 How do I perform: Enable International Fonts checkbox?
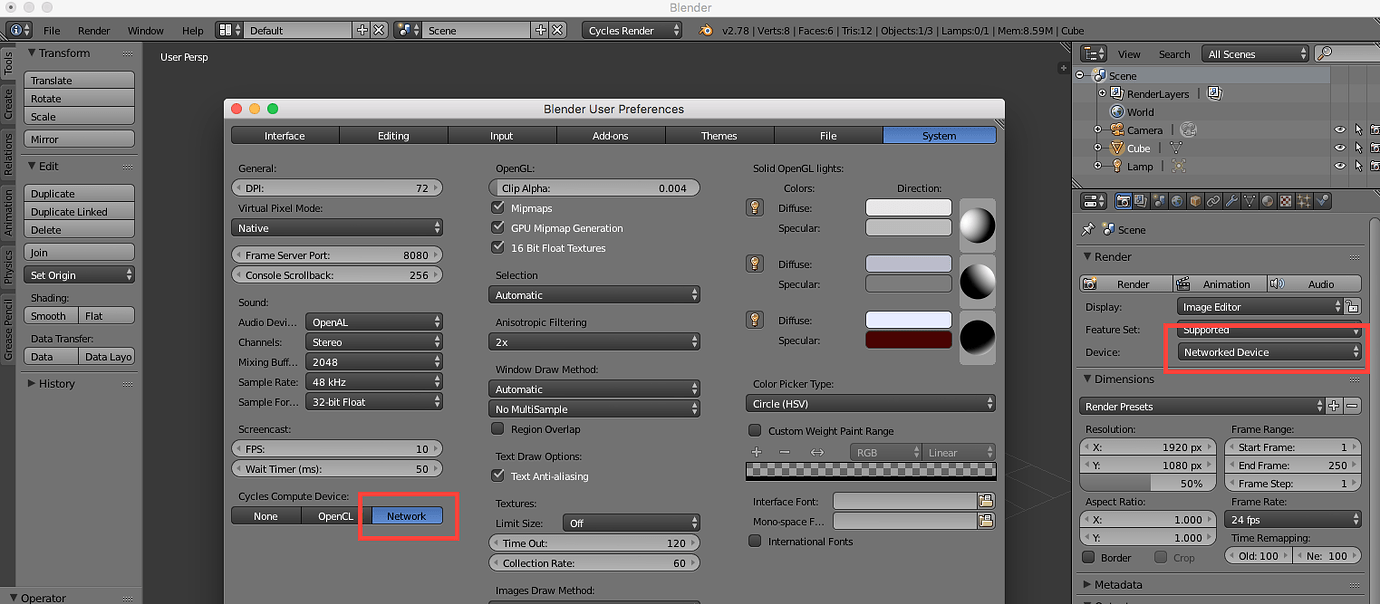point(755,541)
